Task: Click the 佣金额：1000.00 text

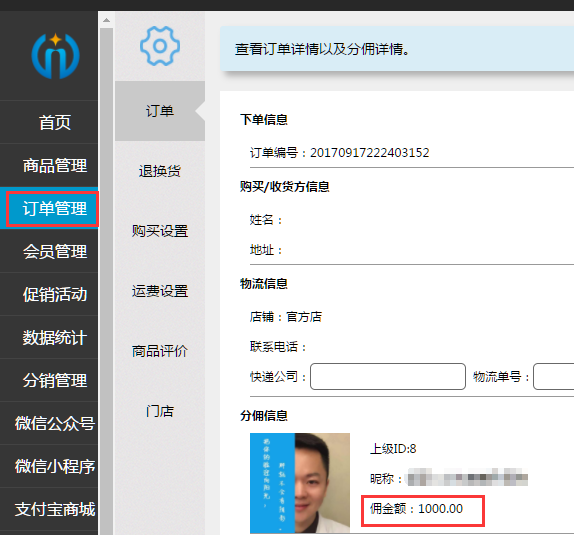Action: point(416,509)
